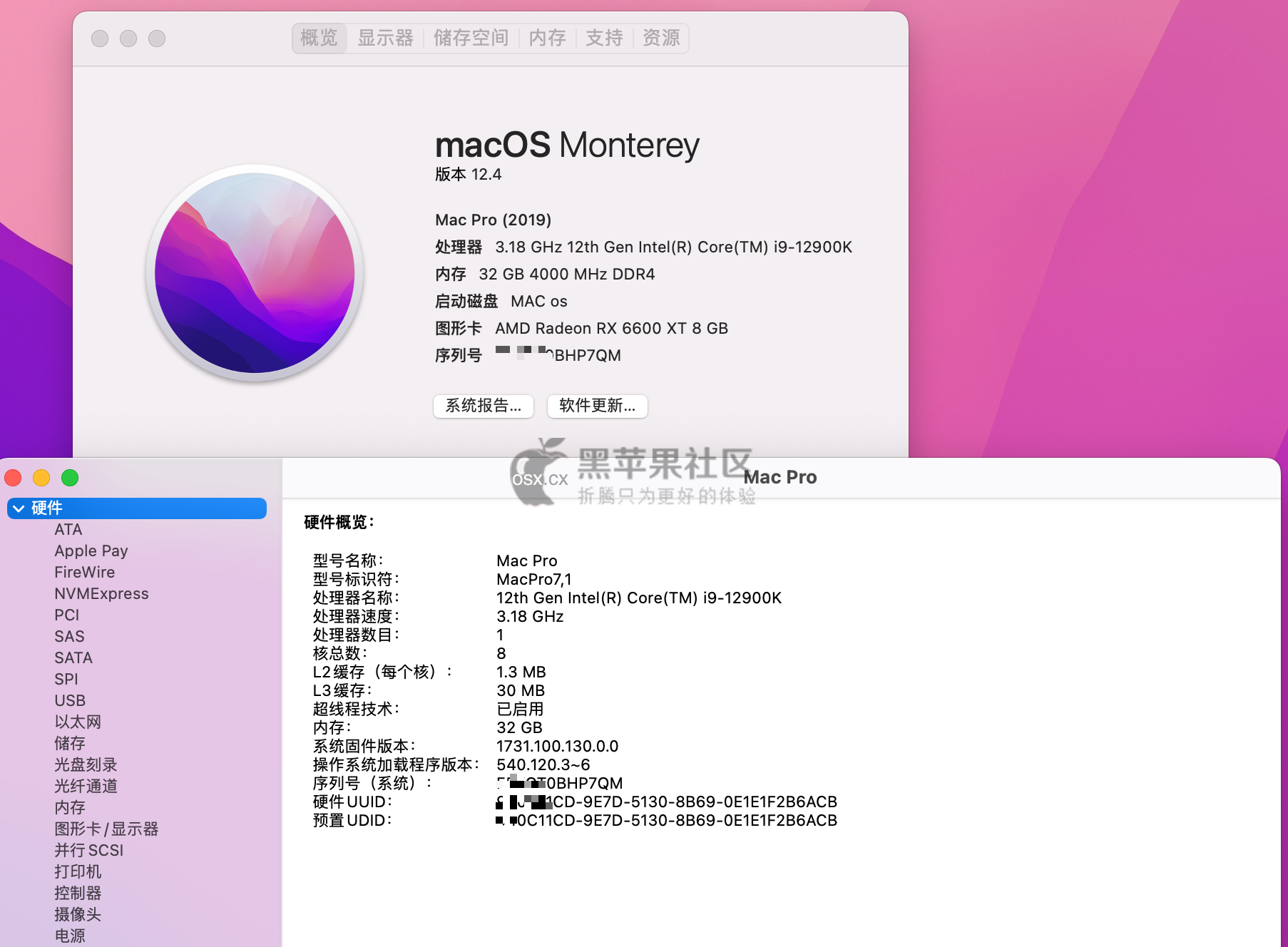
Task: Collapse the 硬件 section chevron
Action: pos(19,508)
